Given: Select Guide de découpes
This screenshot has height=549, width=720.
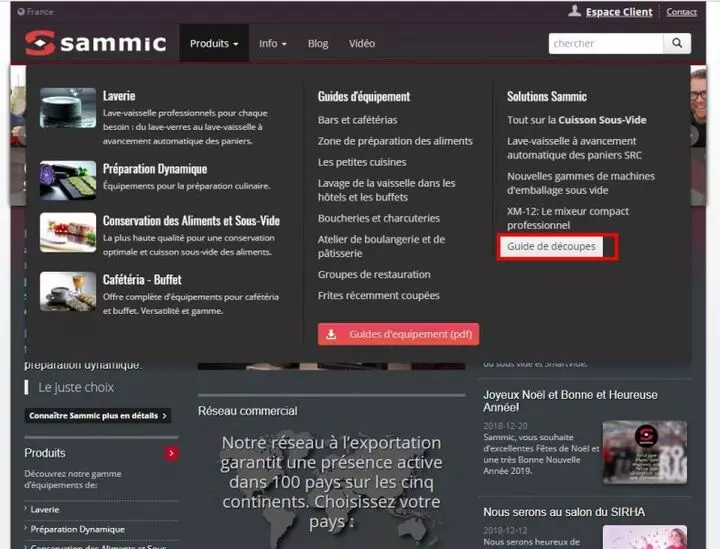Looking at the screenshot, I should [551, 246].
